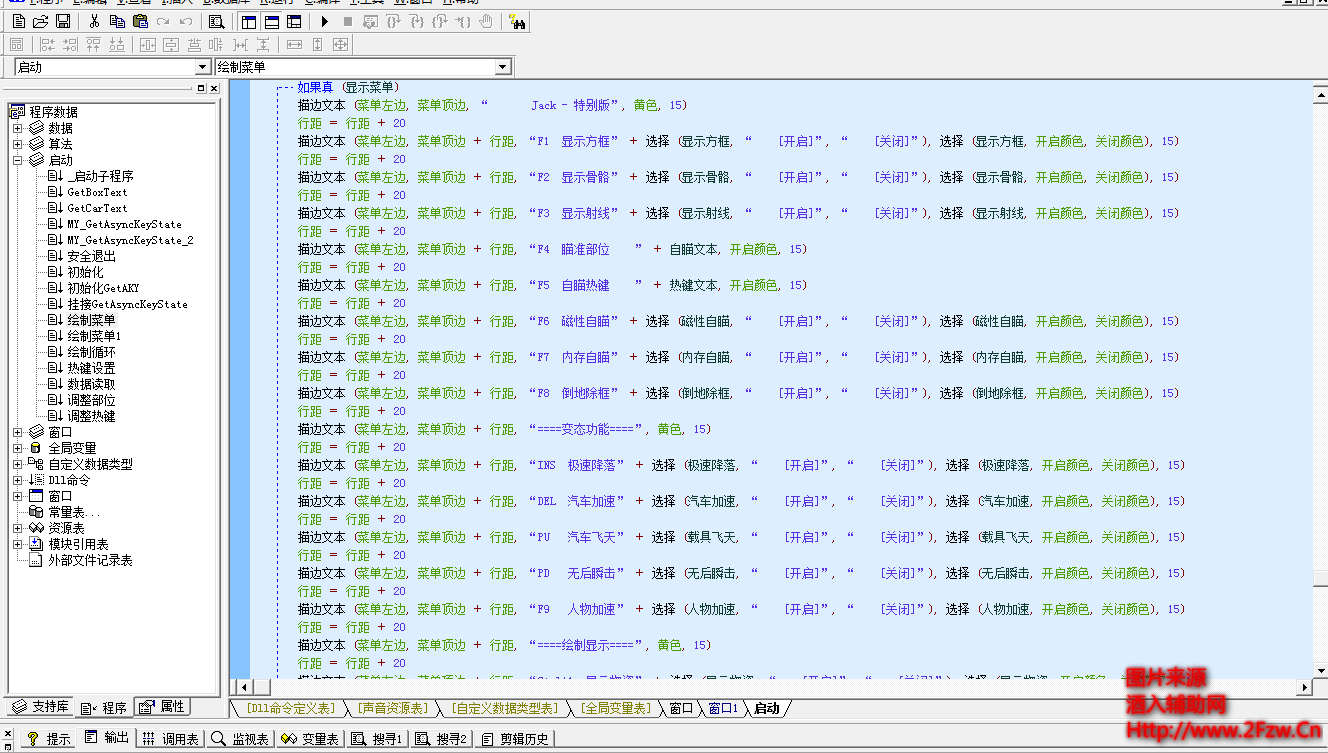Image resolution: width=1328 pixels, height=753 pixels.
Task: Click the New file toolbar icon
Action: [19, 21]
